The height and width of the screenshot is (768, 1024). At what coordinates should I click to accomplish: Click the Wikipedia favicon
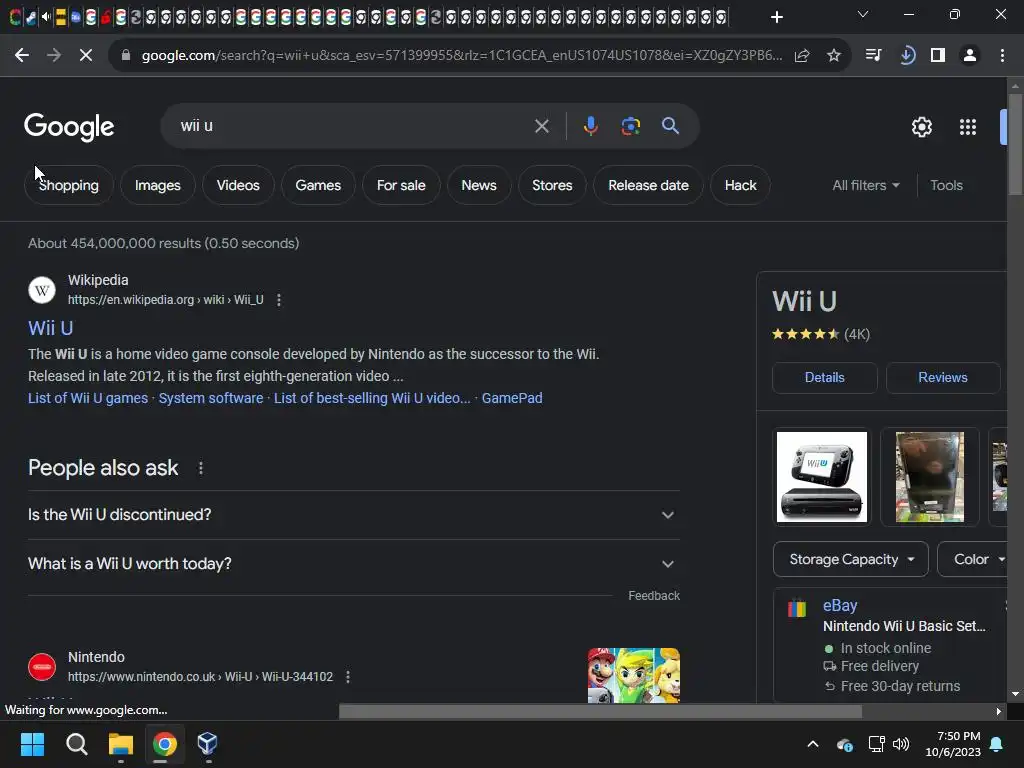click(x=42, y=290)
